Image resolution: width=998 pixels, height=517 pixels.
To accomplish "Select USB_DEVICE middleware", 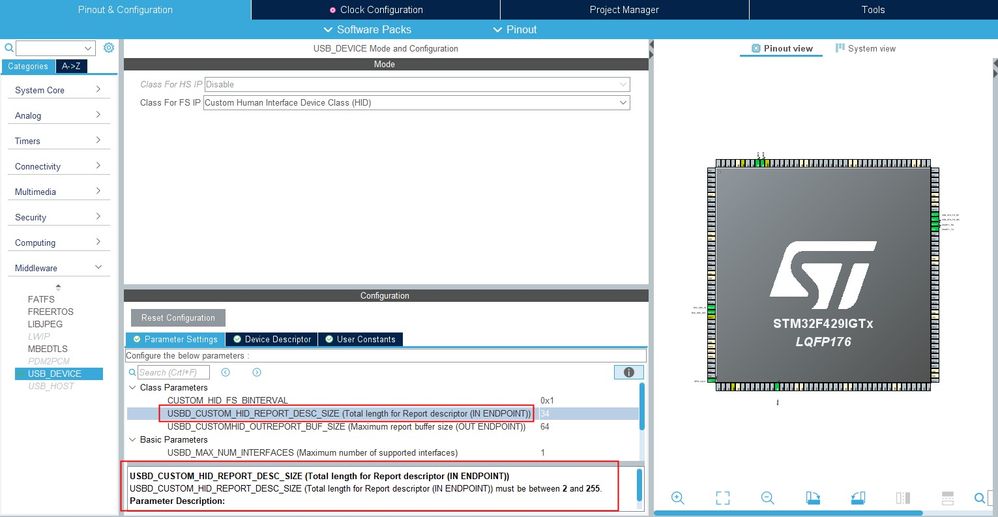I will 59,374.
